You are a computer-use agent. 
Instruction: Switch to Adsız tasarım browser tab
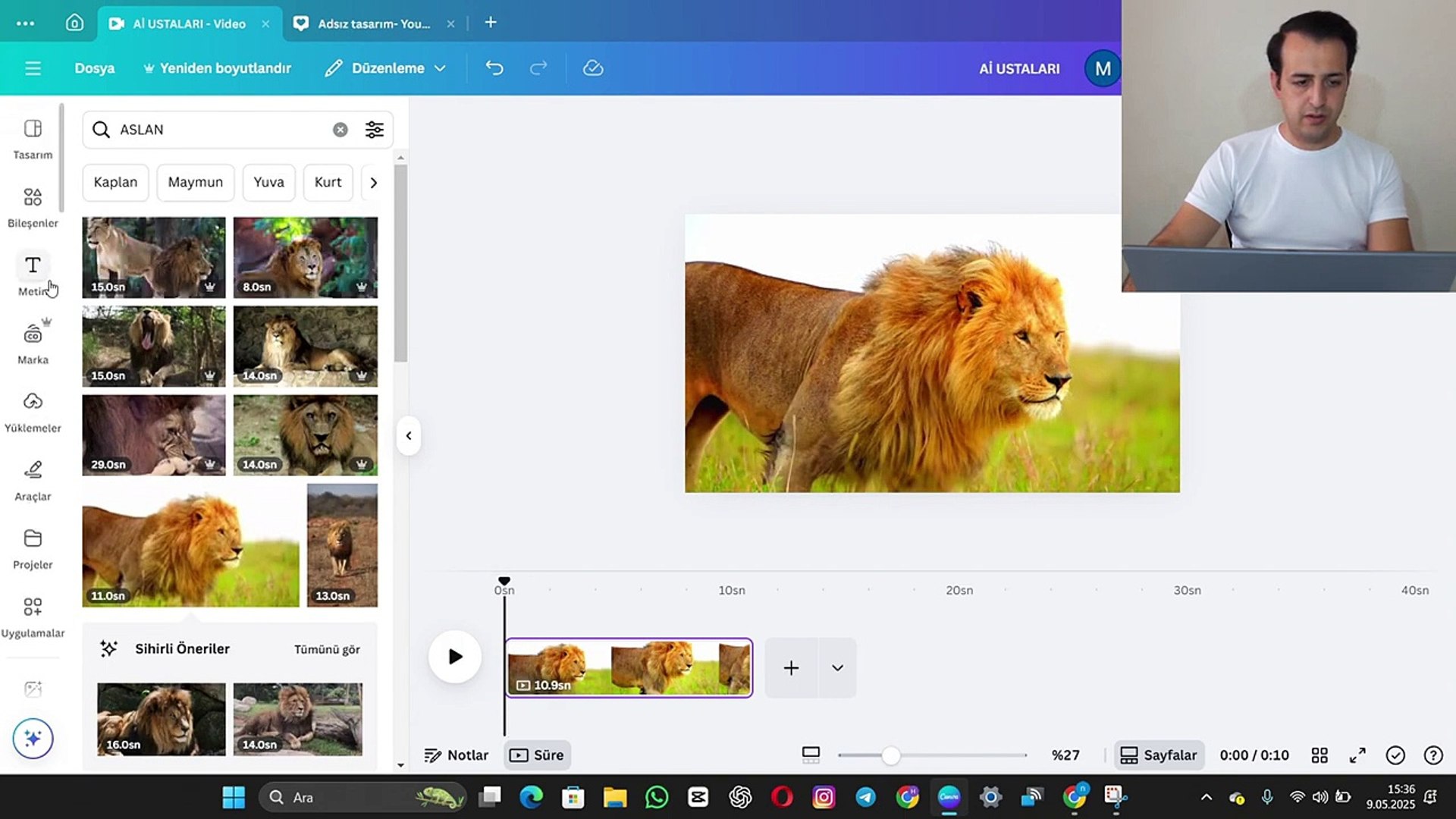point(373,24)
